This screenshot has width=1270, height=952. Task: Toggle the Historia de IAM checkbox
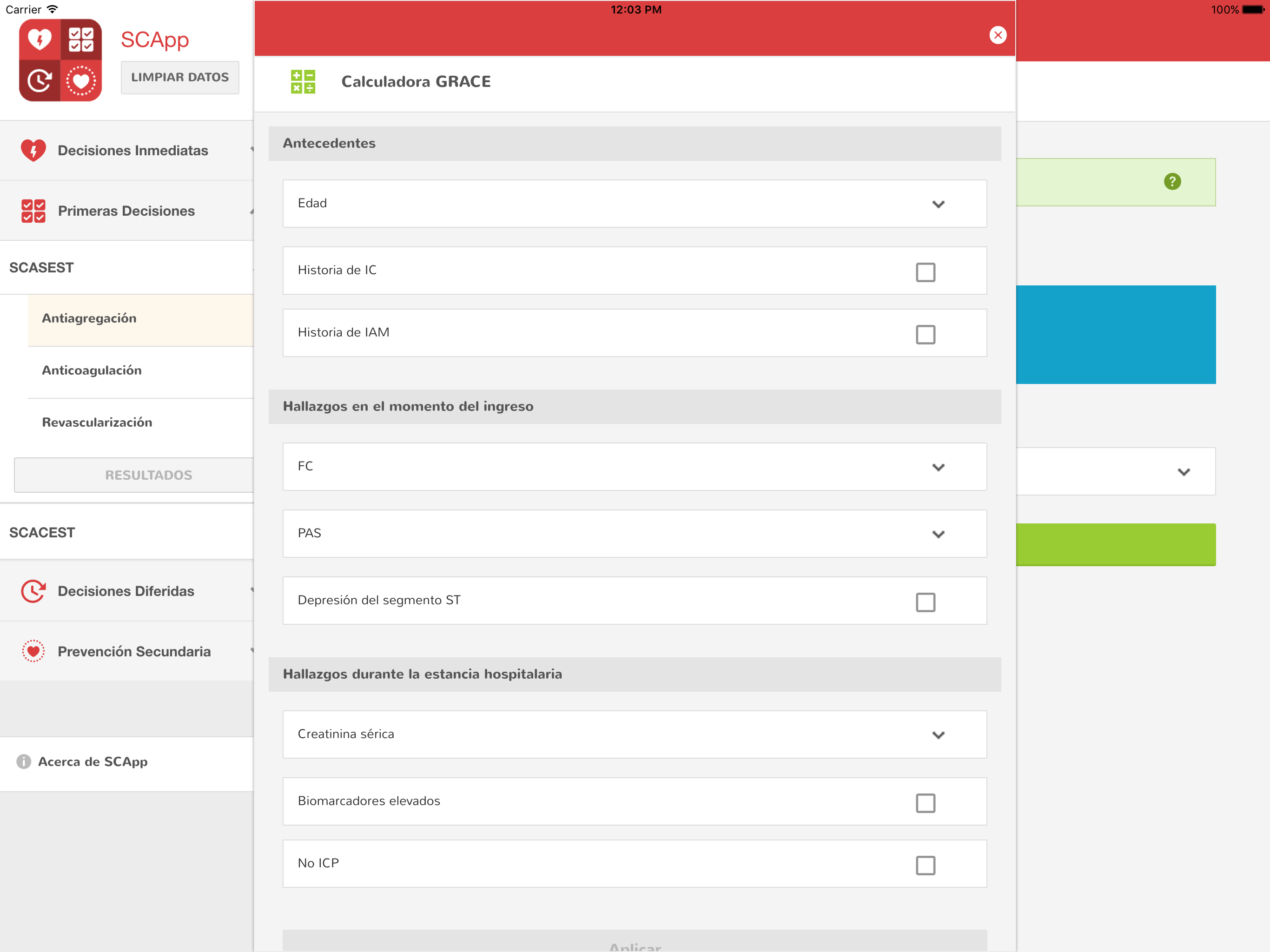point(925,334)
